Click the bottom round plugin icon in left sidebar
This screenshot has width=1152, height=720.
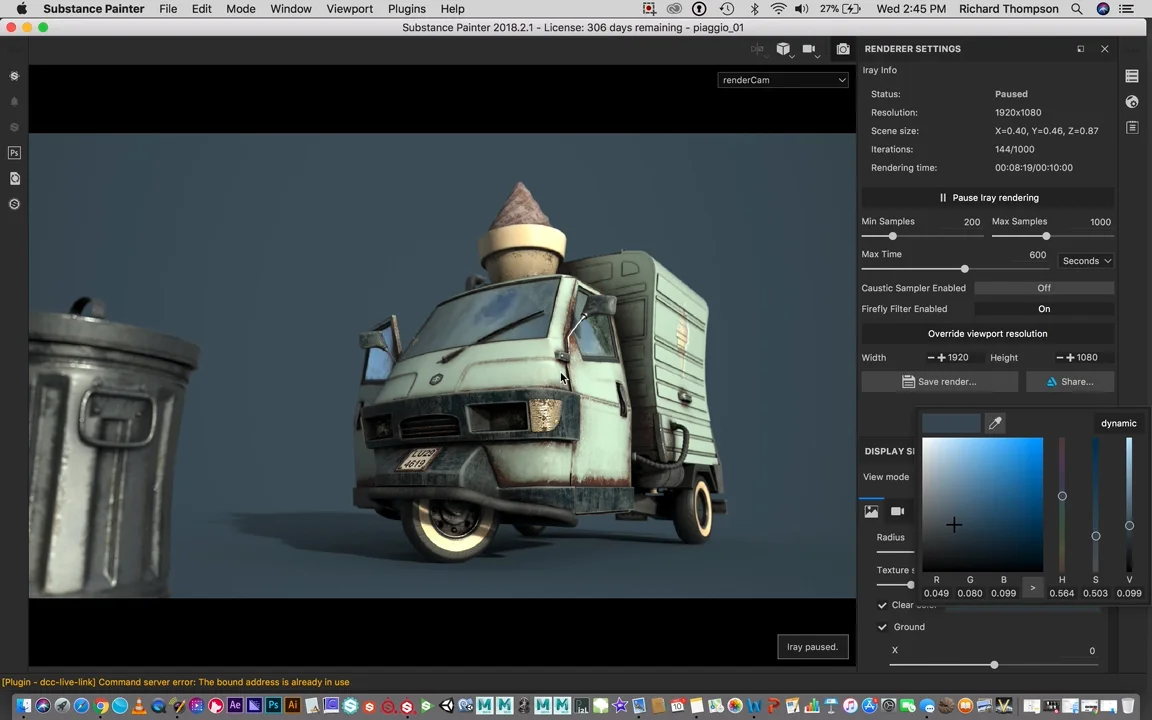pyautogui.click(x=14, y=204)
